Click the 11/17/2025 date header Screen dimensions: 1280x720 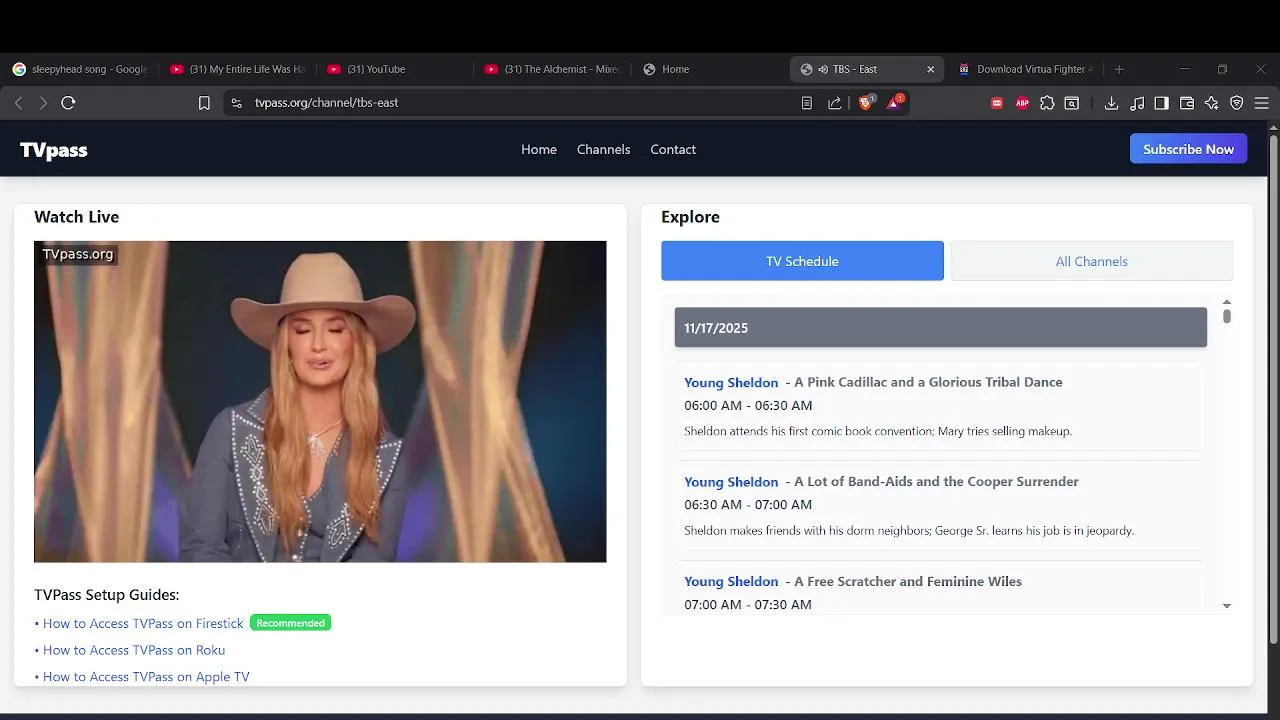click(941, 328)
